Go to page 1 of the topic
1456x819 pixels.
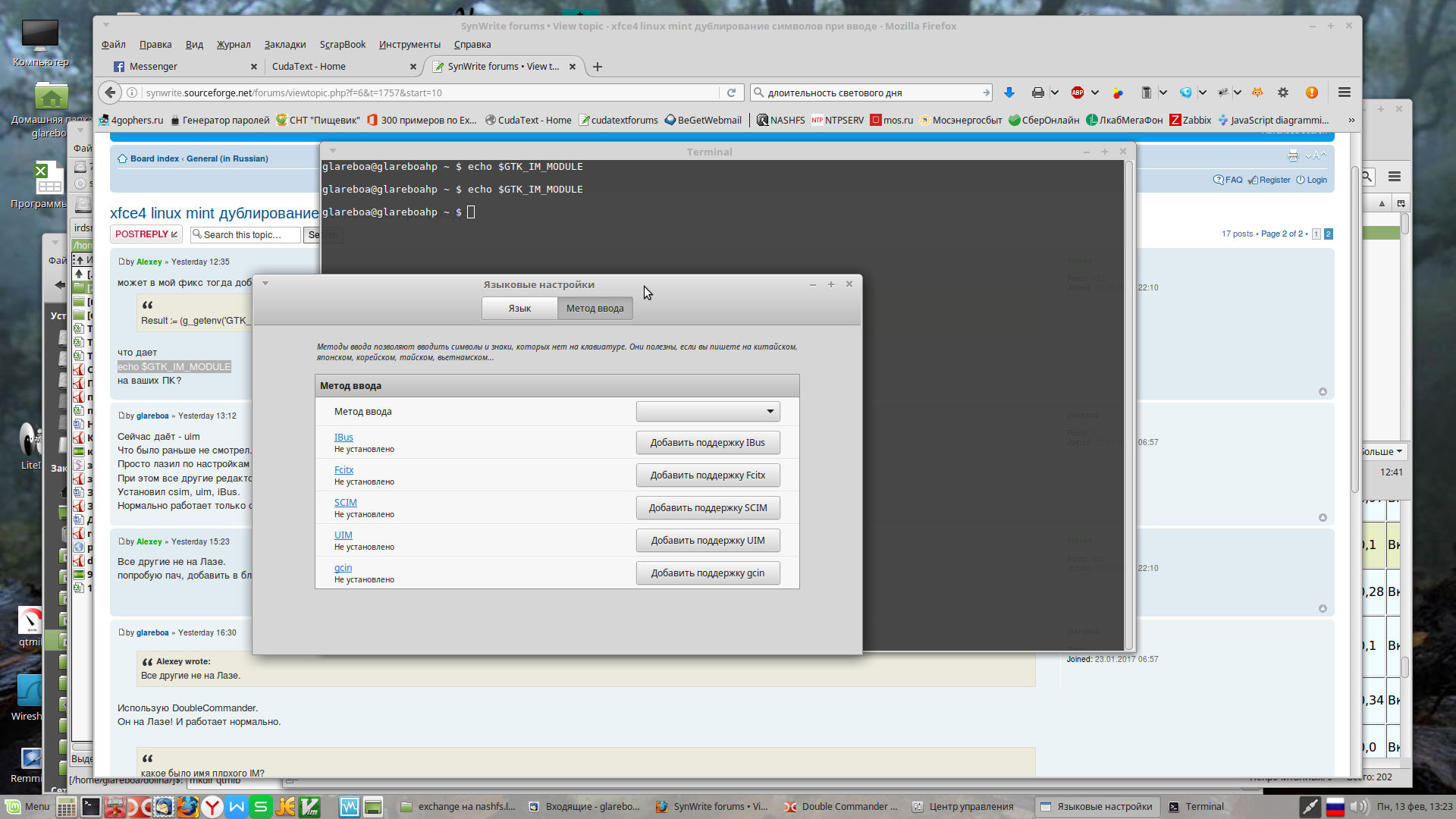coord(1316,234)
